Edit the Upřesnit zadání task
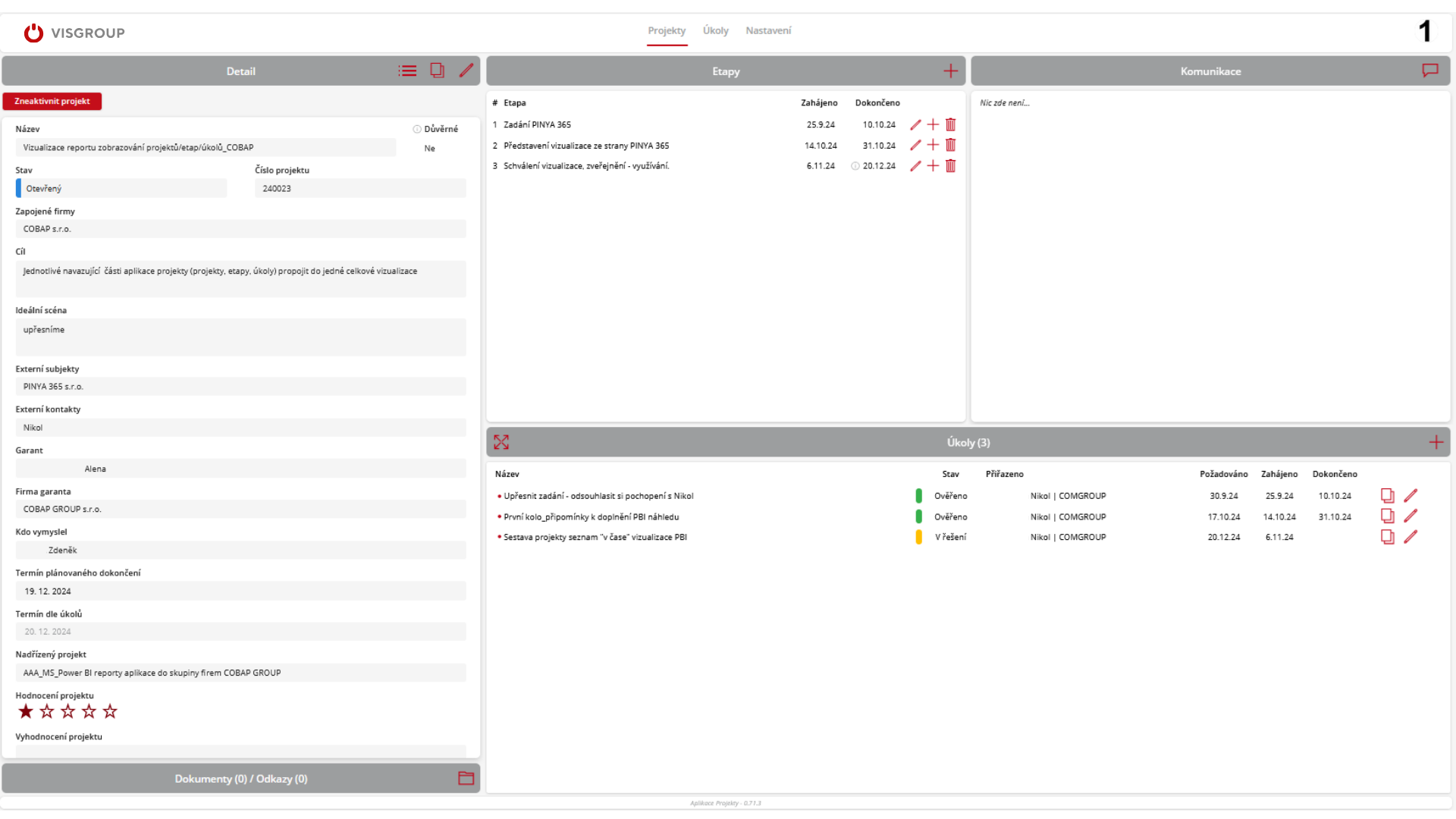Screen dimensions: 1456x819 (x=1410, y=496)
